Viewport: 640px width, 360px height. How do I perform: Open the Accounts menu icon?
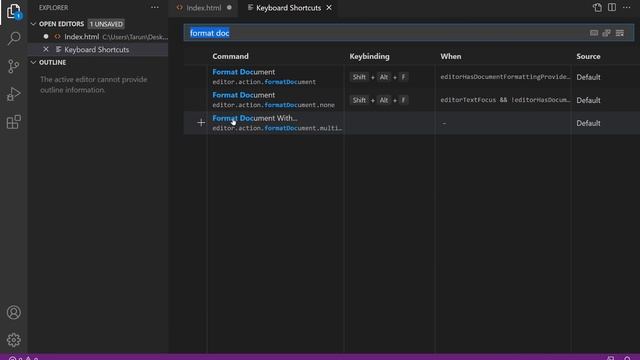pos(13,312)
